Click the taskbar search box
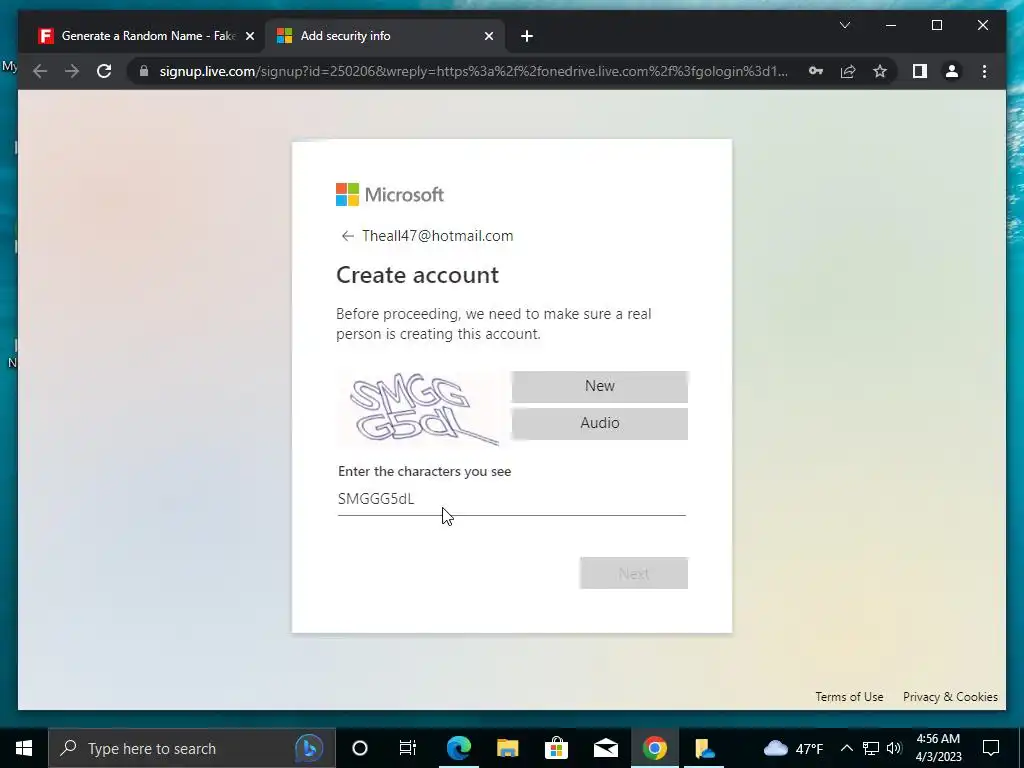The image size is (1024, 768). coord(191,748)
